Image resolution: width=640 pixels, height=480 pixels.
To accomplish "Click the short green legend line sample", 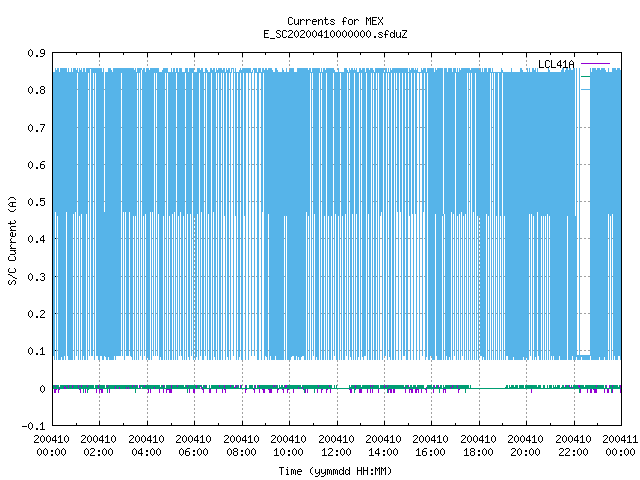I will (x=585, y=76).
